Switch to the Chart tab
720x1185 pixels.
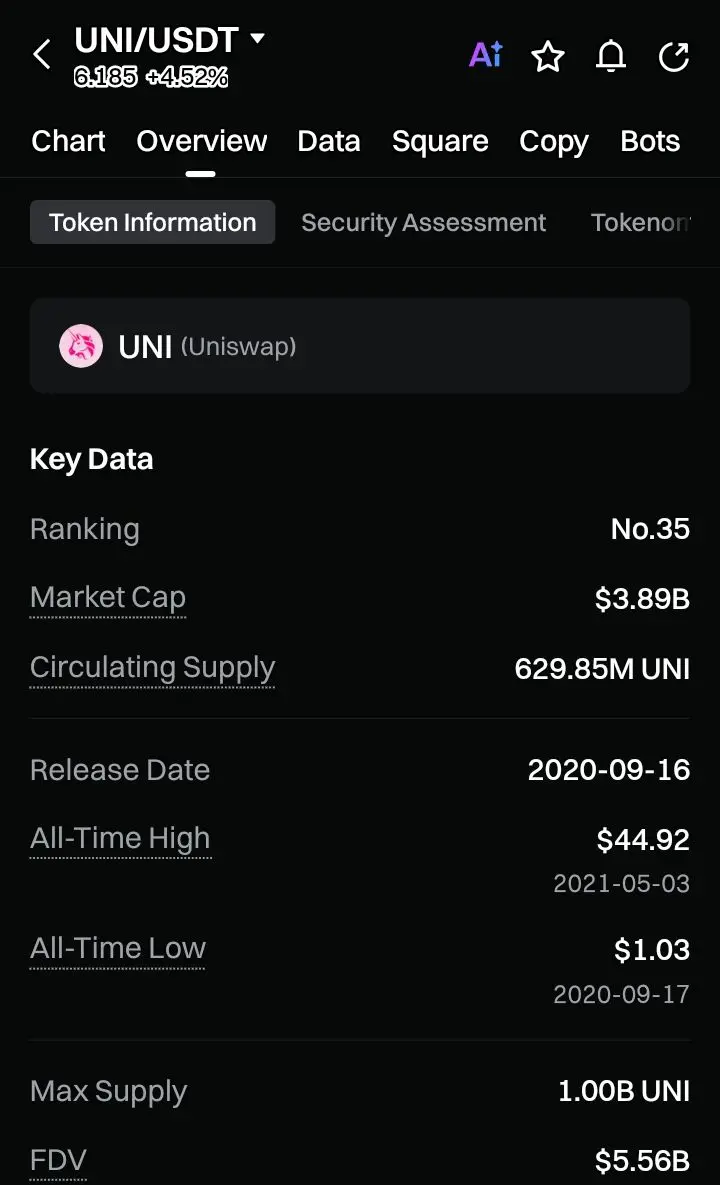coord(68,141)
